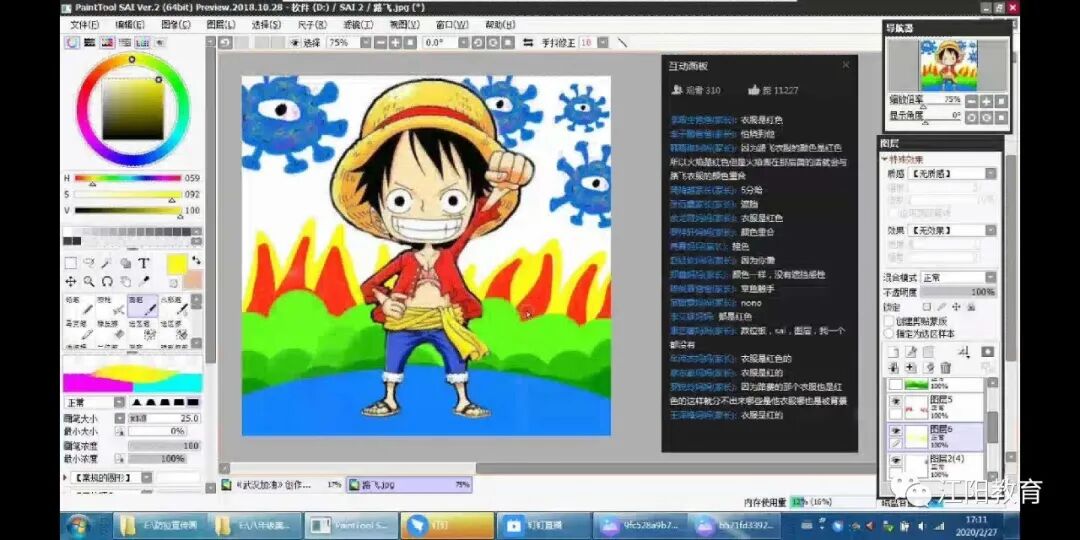
Task: Flip canvas horizontally with double-arrow icon
Action: [528, 42]
